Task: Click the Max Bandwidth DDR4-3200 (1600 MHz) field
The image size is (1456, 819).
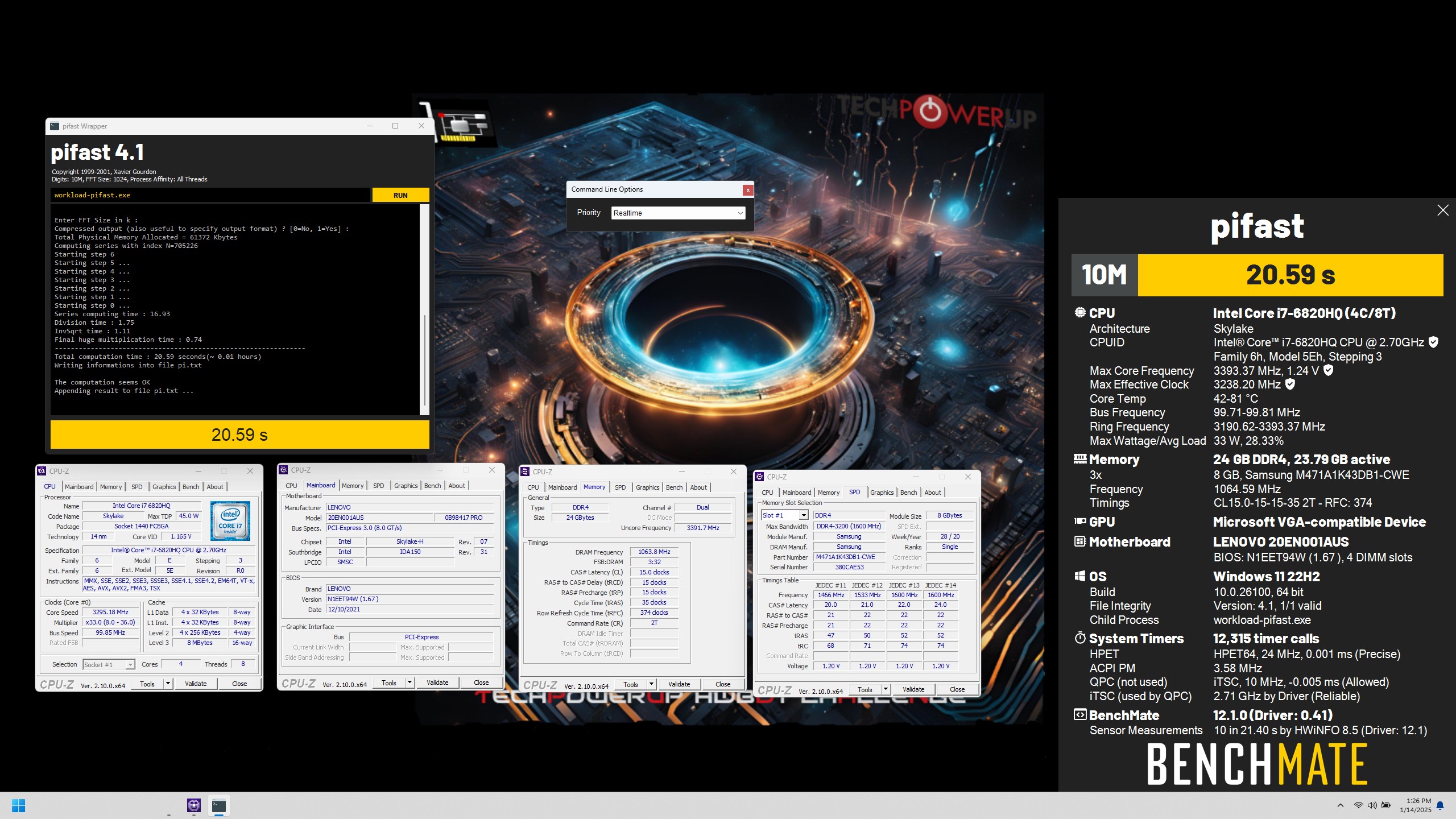Action: pos(849,526)
